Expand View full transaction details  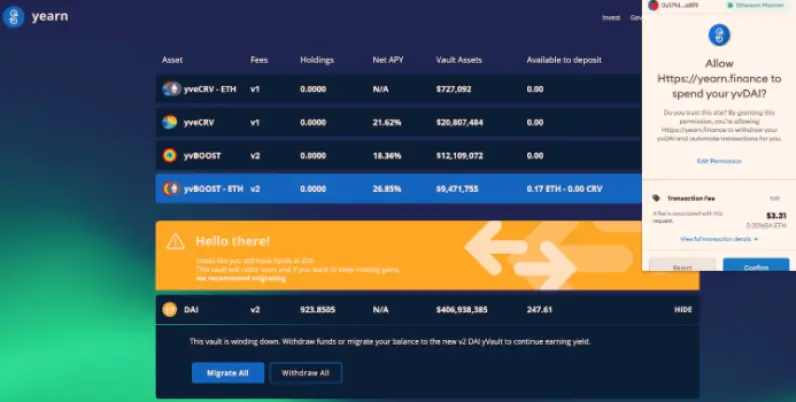pyautogui.click(x=719, y=239)
